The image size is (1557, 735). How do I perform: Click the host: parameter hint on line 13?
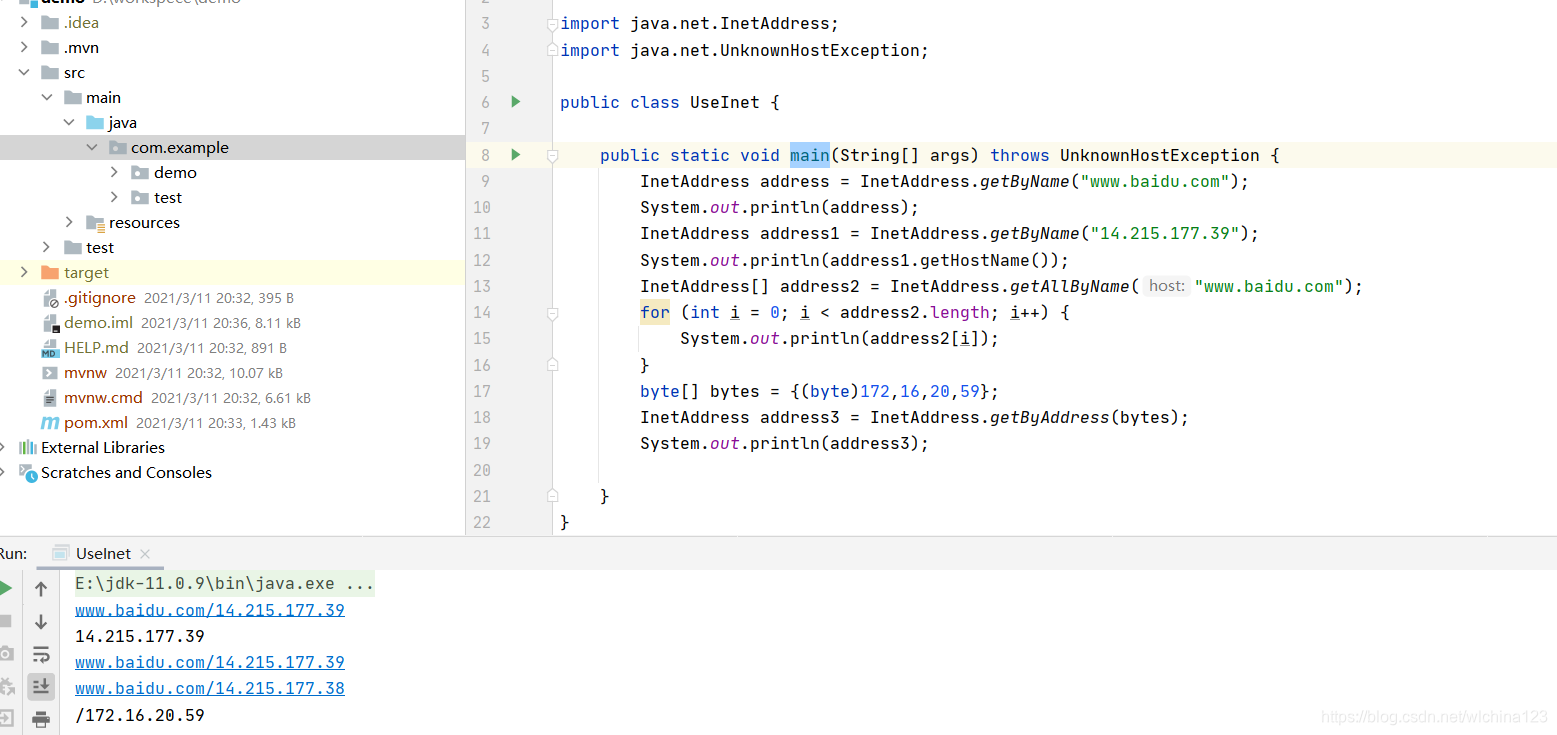pyautogui.click(x=1167, y=286)
